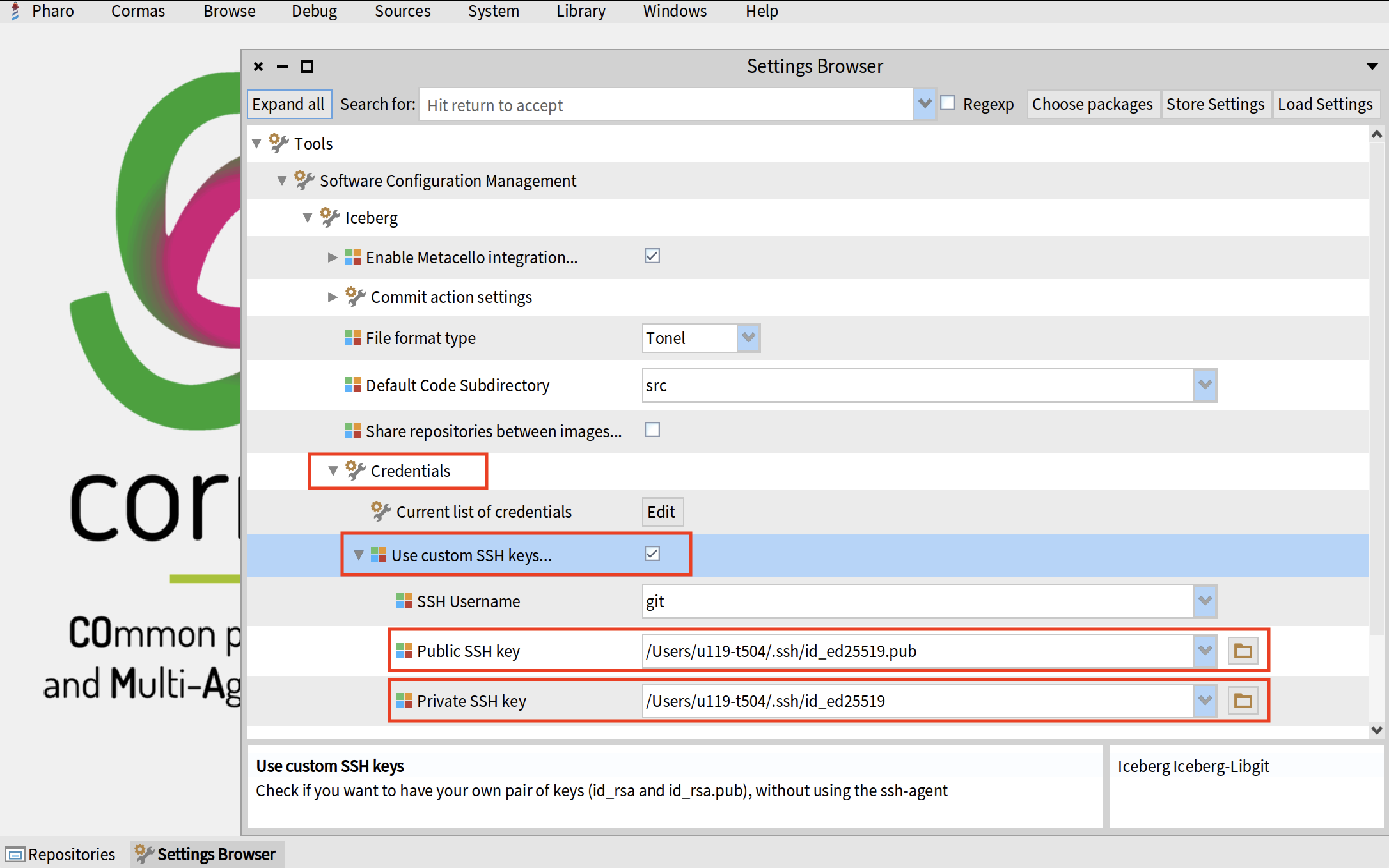Click into the Search for input field

point(665,105)
